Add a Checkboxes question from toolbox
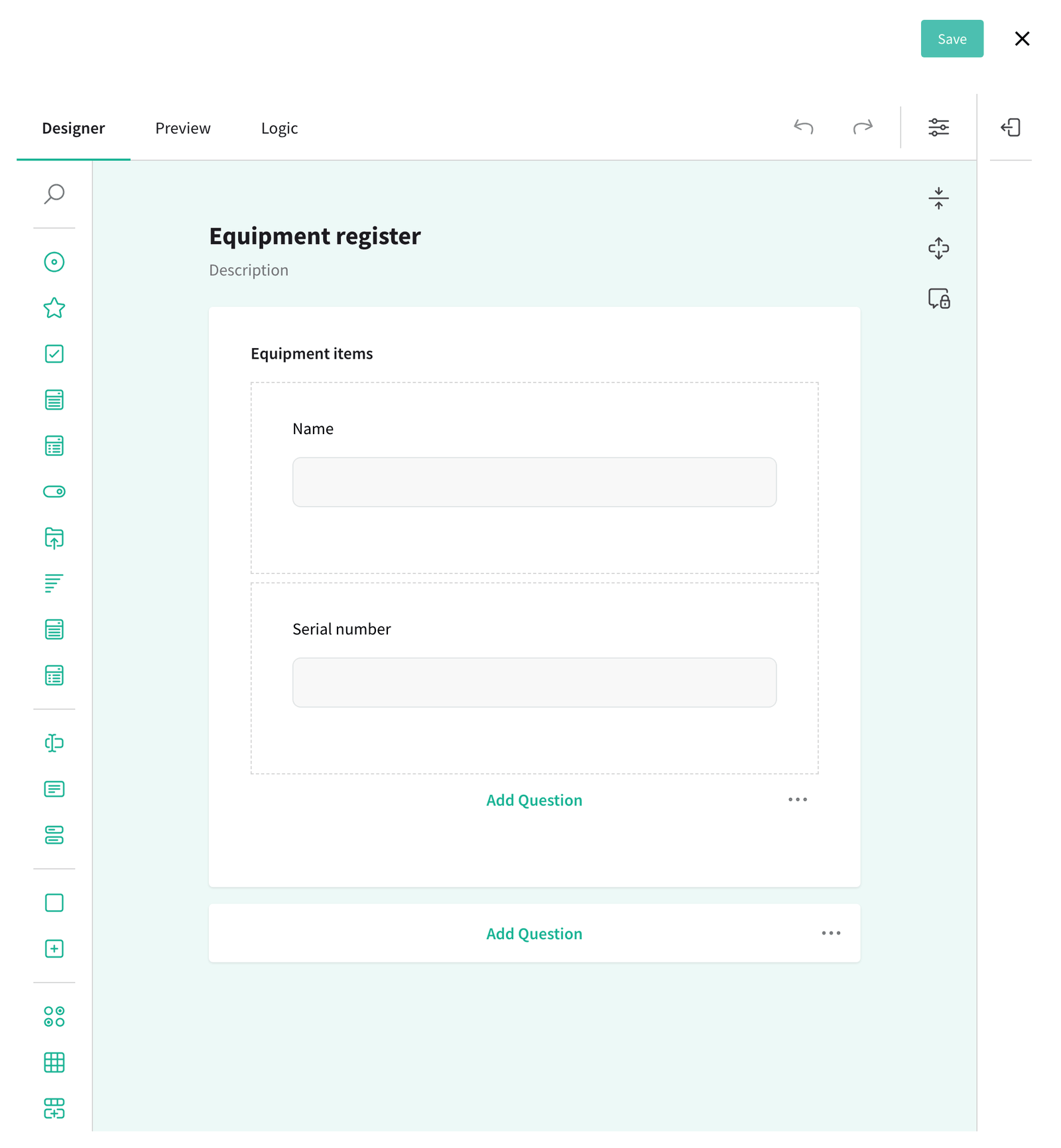This screenshot has height=1148, width=1061. click(54, 354)
